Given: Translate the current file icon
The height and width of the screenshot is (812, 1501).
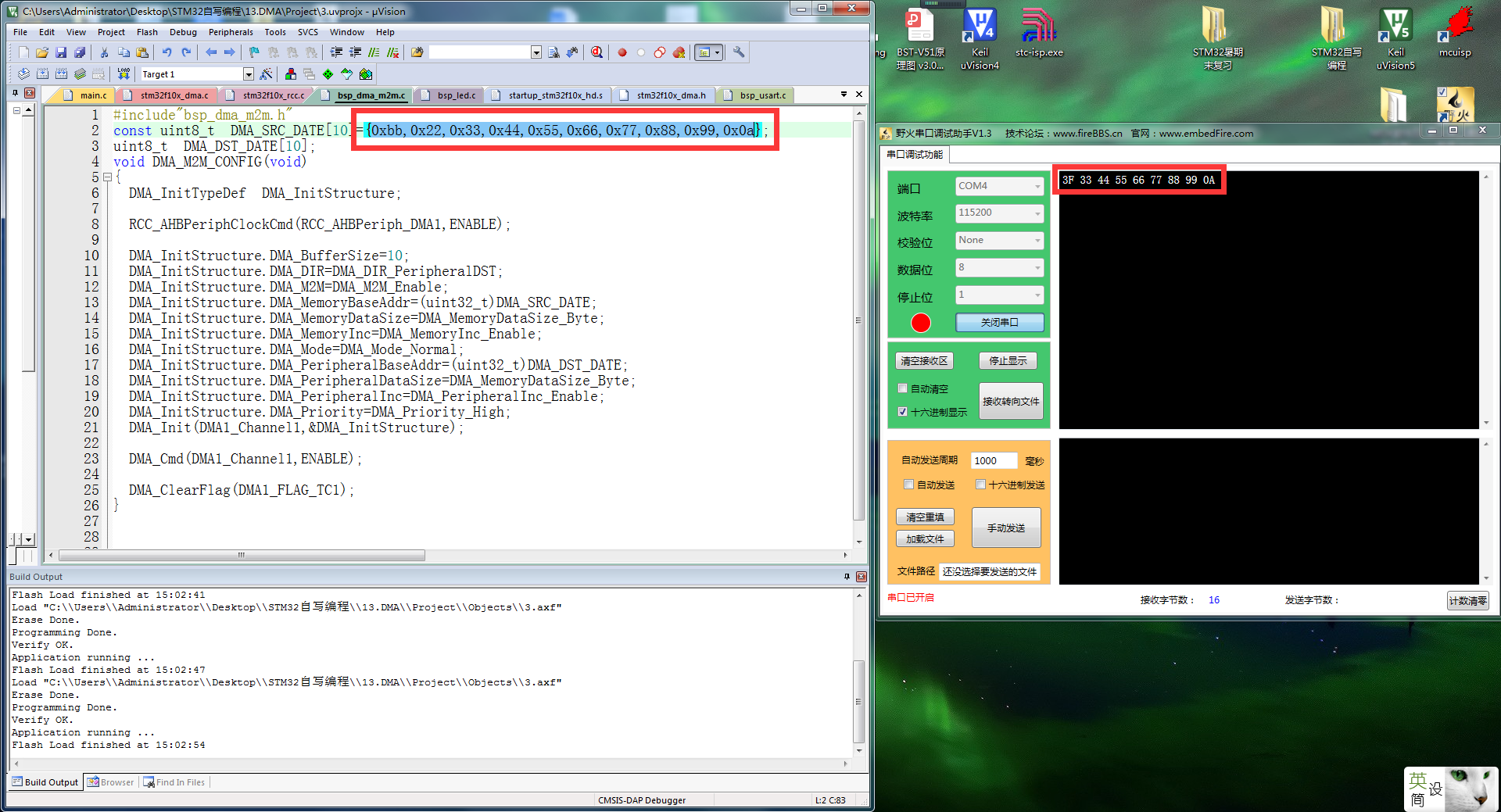Looking at the screenshot, I should (x=23, y=74).
